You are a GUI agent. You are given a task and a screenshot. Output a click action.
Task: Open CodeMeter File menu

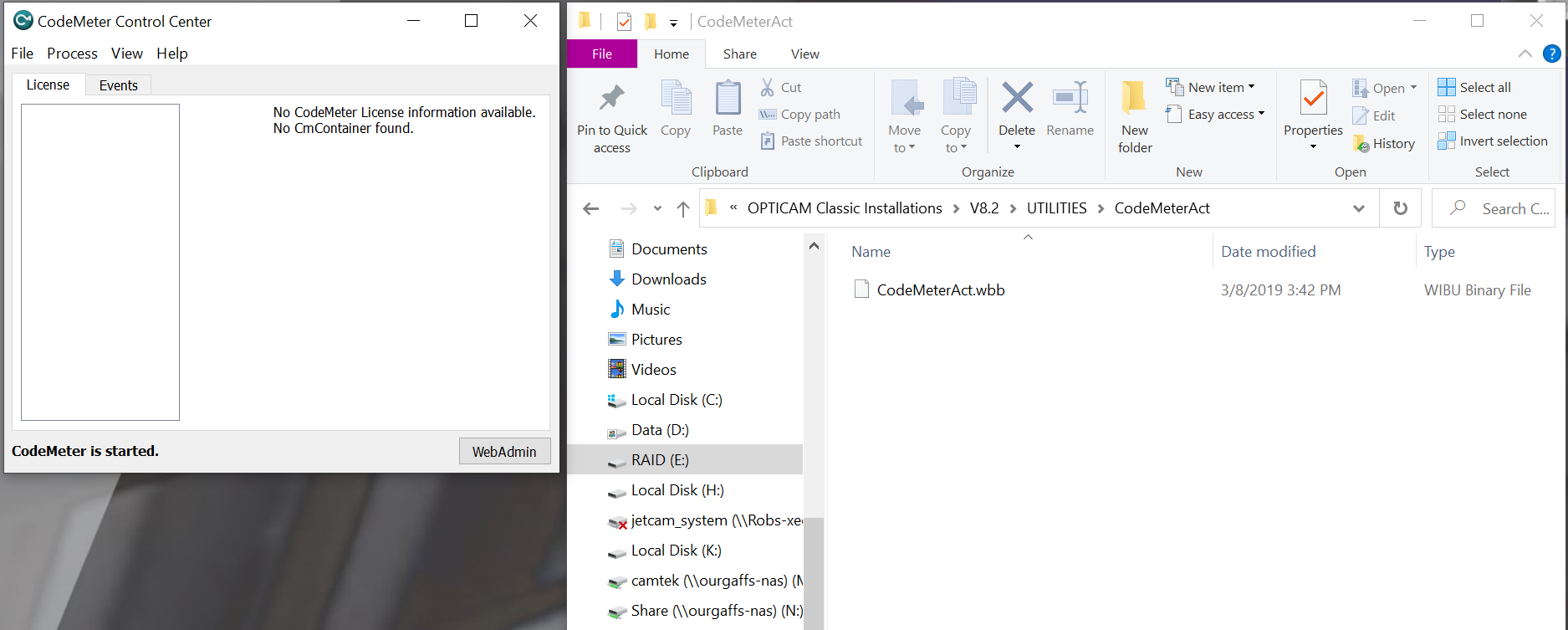click(x=23, y=54)
